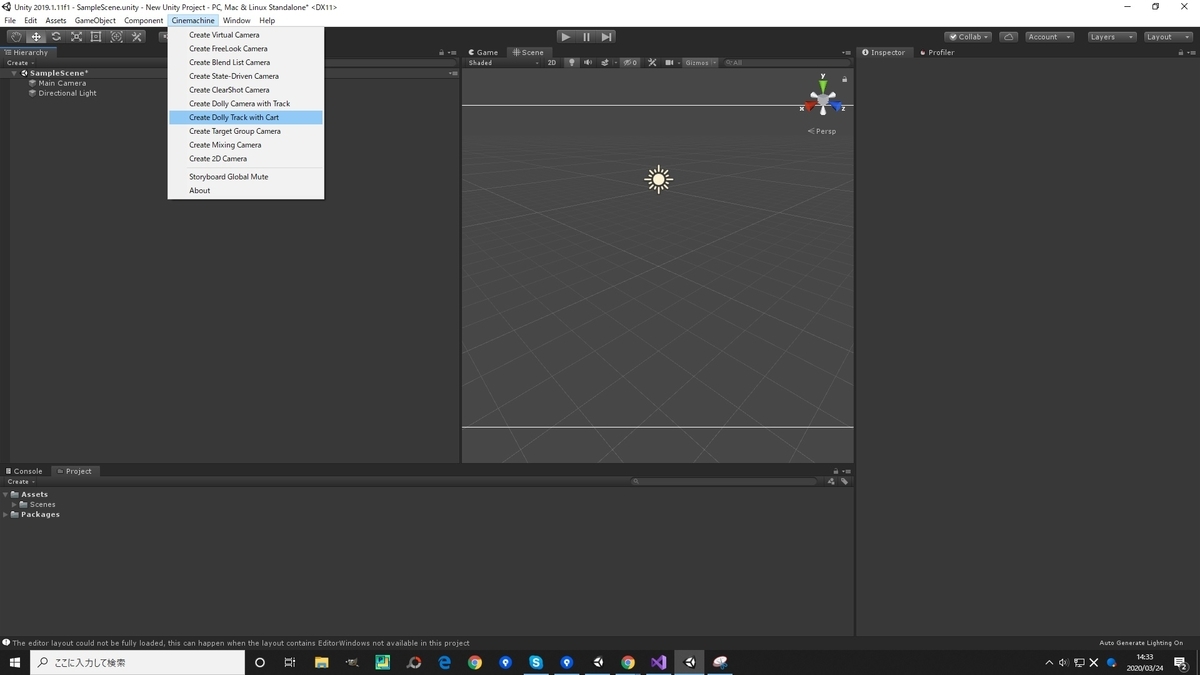
Task: Open component editor tools in Scene
Action: 652,62
